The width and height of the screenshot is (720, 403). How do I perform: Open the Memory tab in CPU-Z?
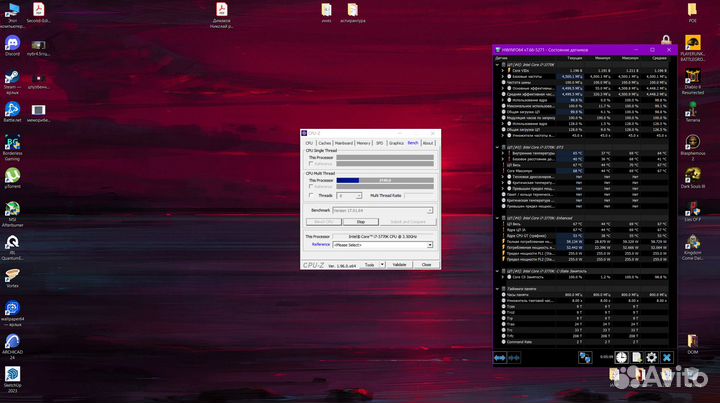[x=364, y=143]
